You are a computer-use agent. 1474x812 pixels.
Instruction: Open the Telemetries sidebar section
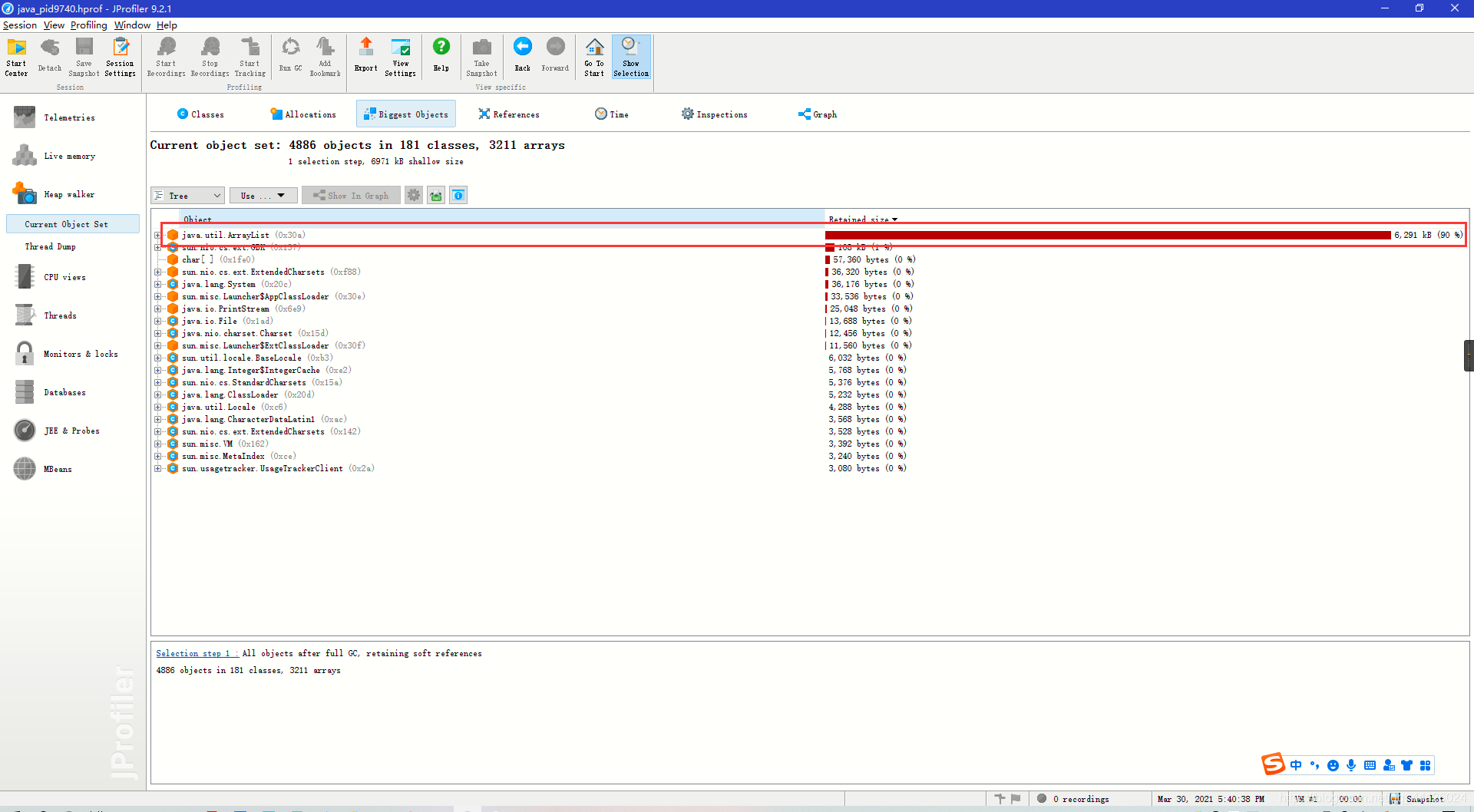[x=69, y=117]
